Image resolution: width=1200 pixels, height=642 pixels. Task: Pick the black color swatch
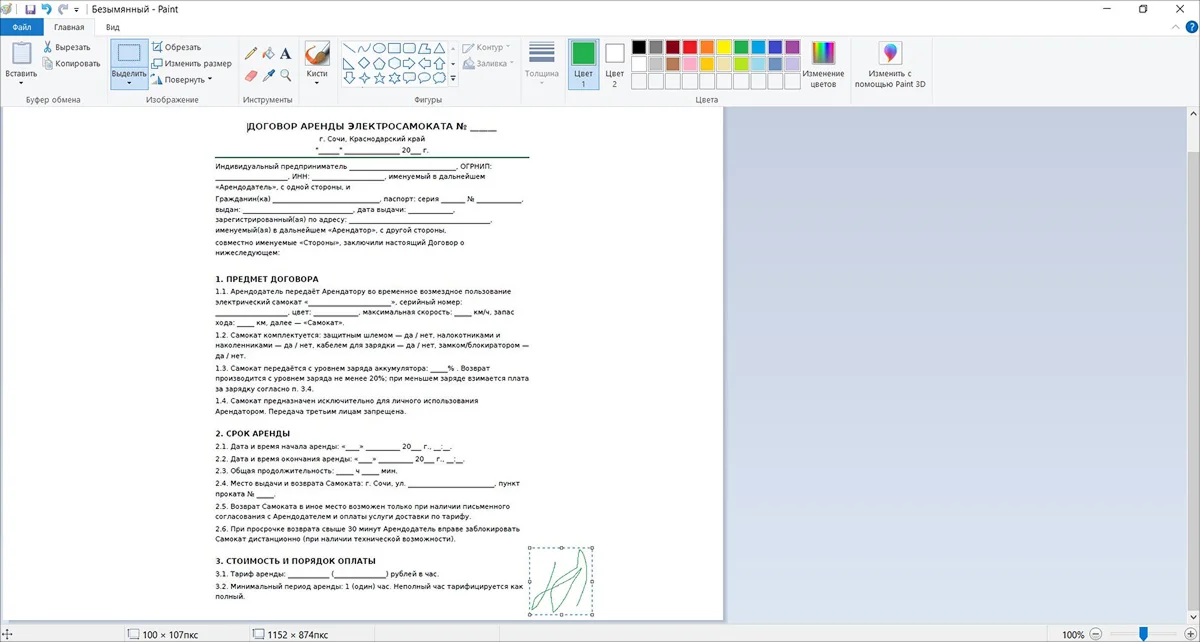(x=639, y=47)
